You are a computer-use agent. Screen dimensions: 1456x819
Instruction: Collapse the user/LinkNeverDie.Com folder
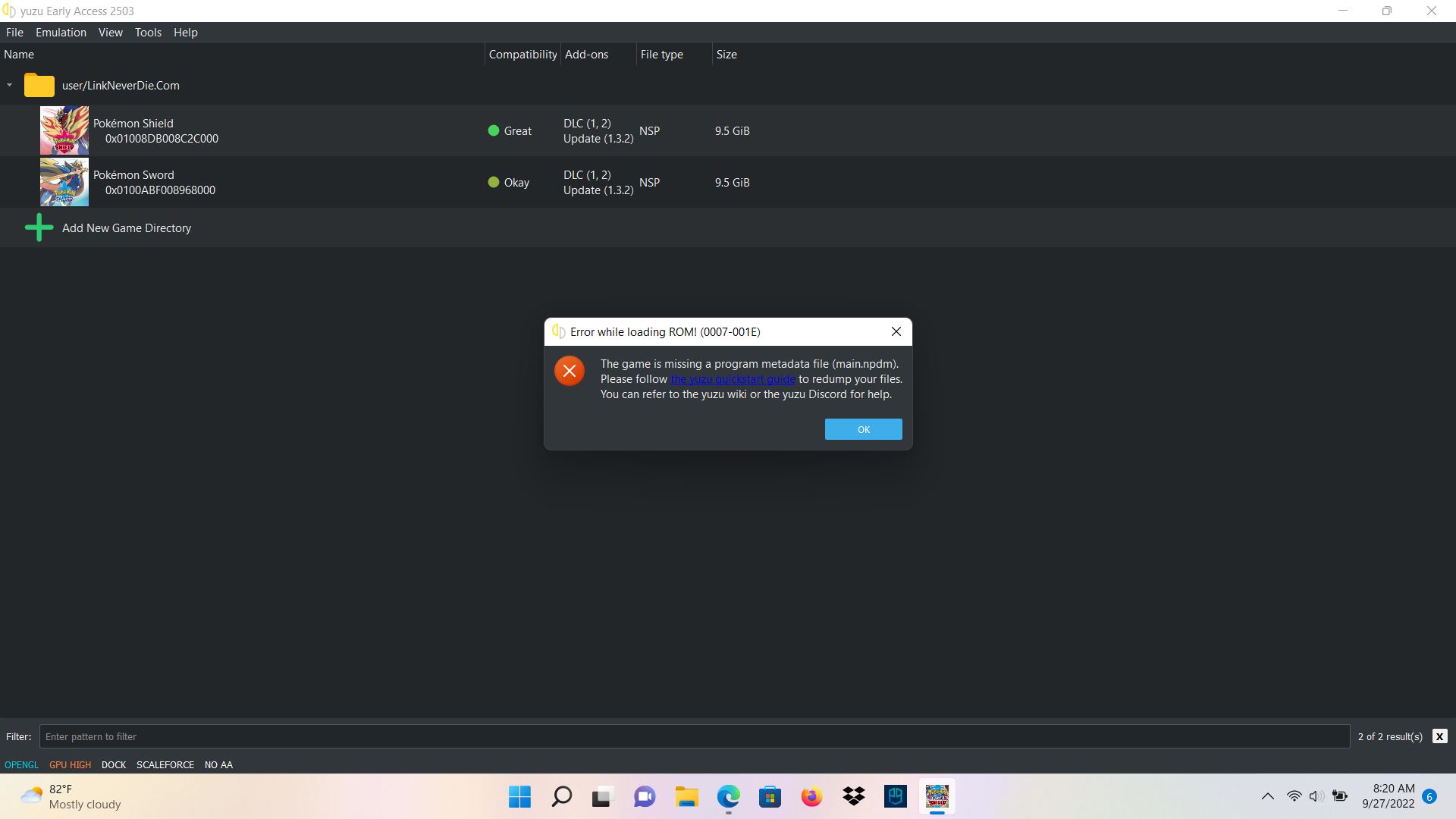coord(9,86)
